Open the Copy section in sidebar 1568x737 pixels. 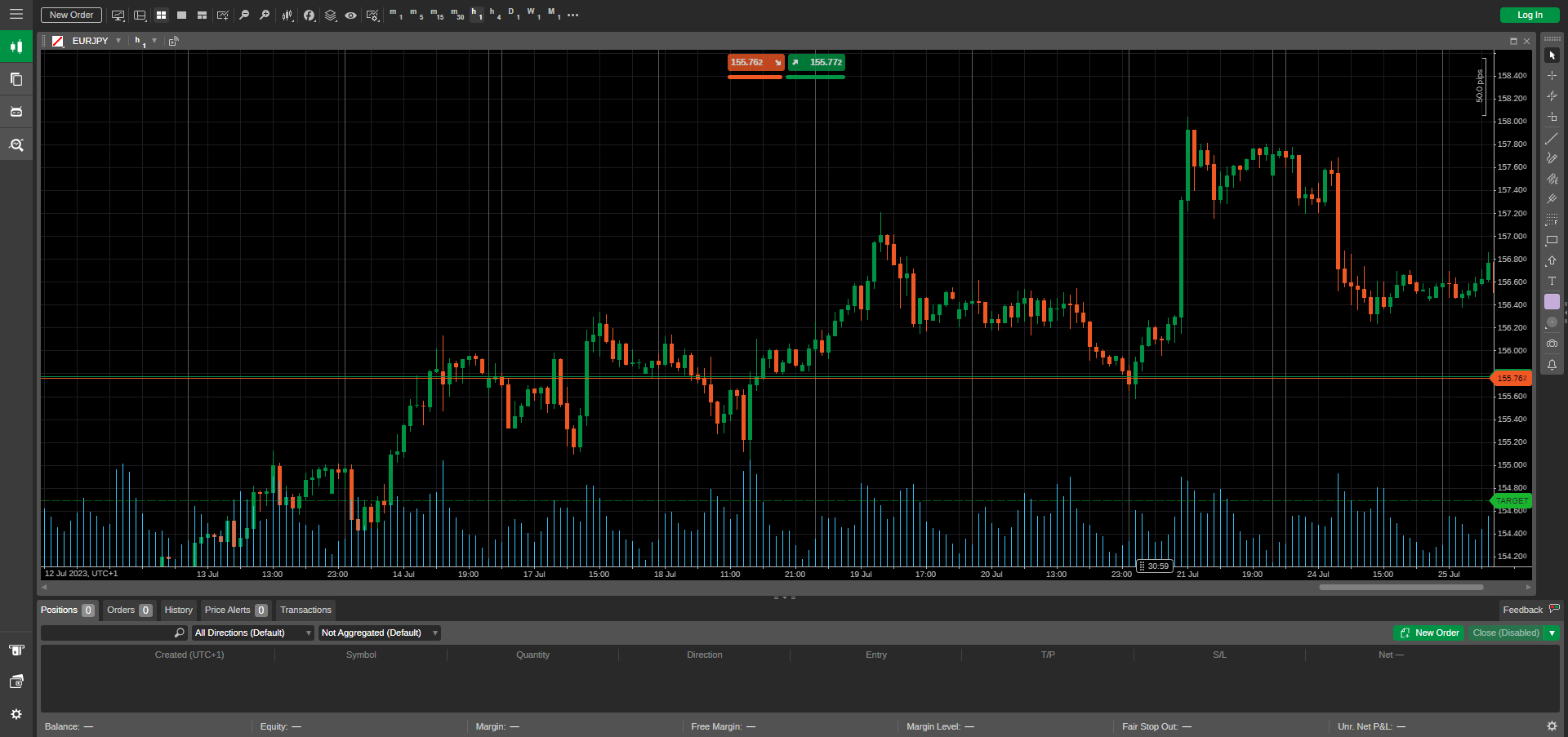click(x=16, y=79)
